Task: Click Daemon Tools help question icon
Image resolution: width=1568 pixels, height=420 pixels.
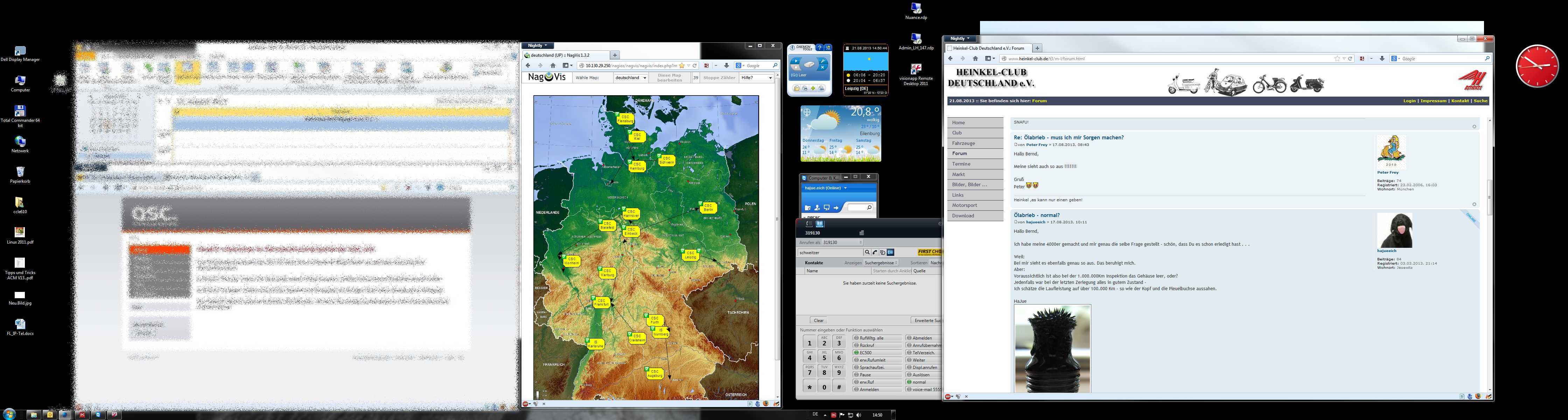Action: tap(819, 48)
